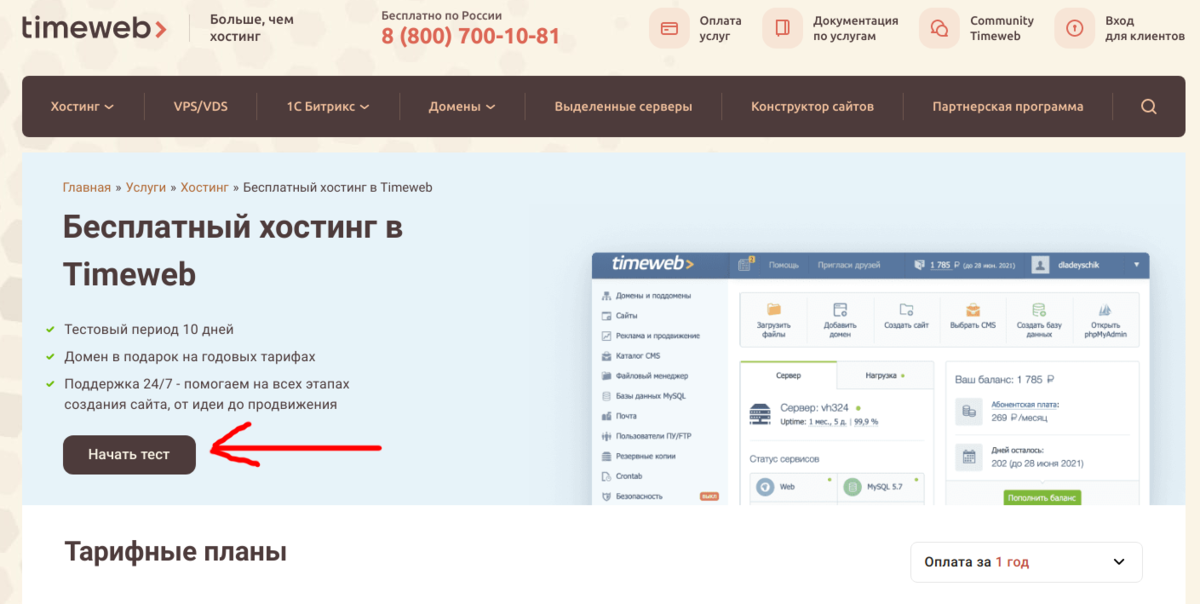
Task: Click the Вход для клиентов login icon
Action: [1074, 28]
